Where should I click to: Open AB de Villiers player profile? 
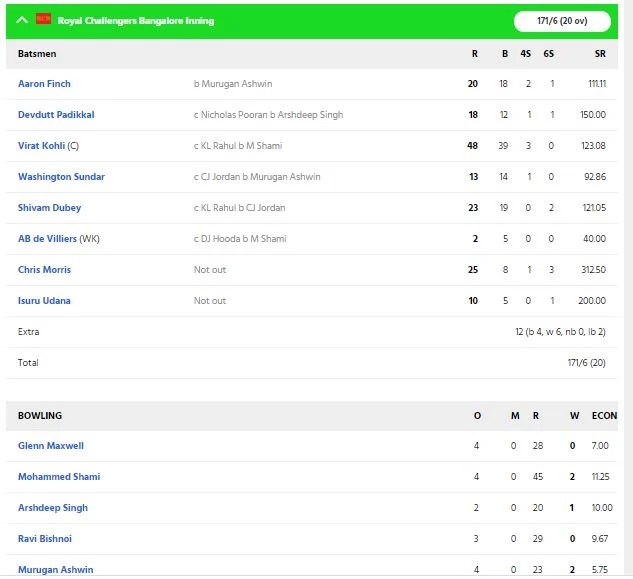click(47, 239)
